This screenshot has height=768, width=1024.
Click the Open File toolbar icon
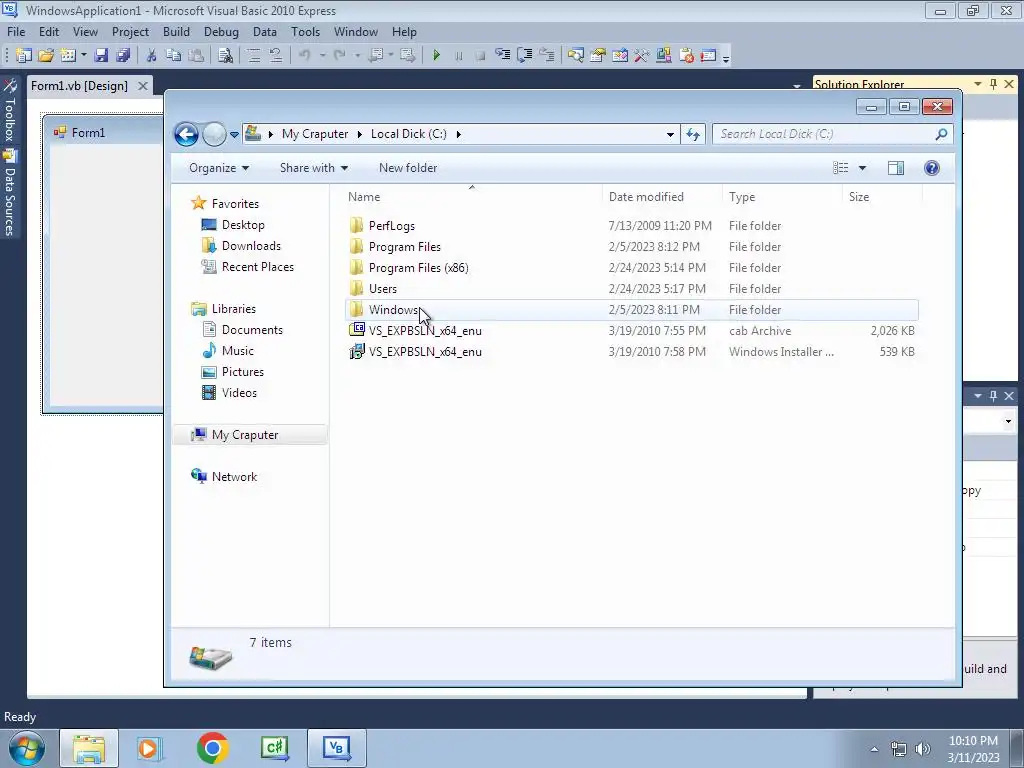tap(46, 56)
